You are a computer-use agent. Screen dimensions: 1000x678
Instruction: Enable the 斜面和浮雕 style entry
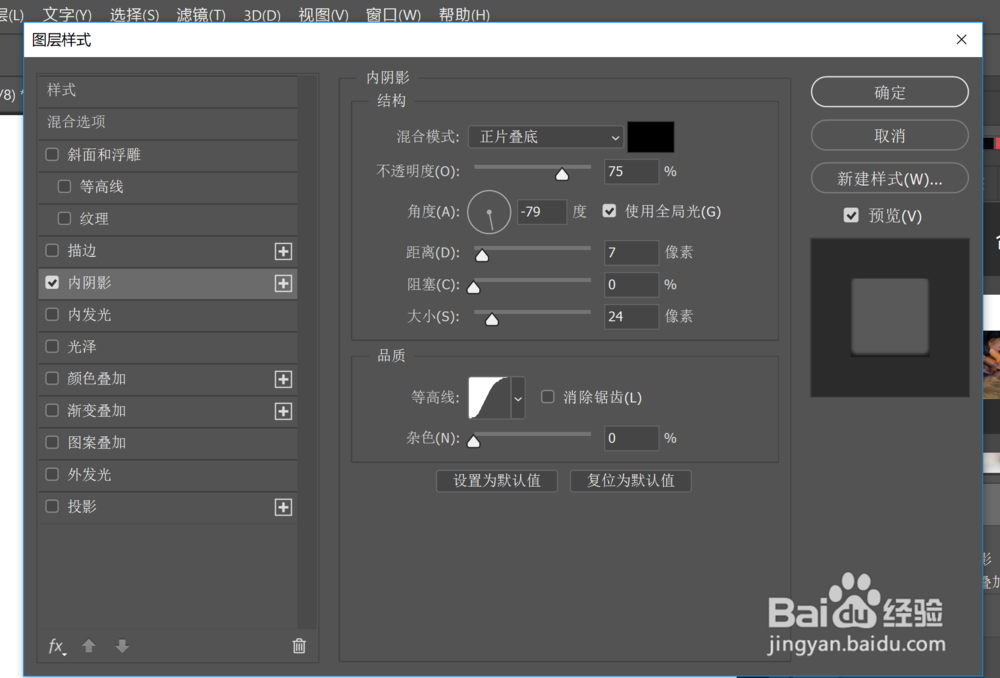tap(52, 155)
